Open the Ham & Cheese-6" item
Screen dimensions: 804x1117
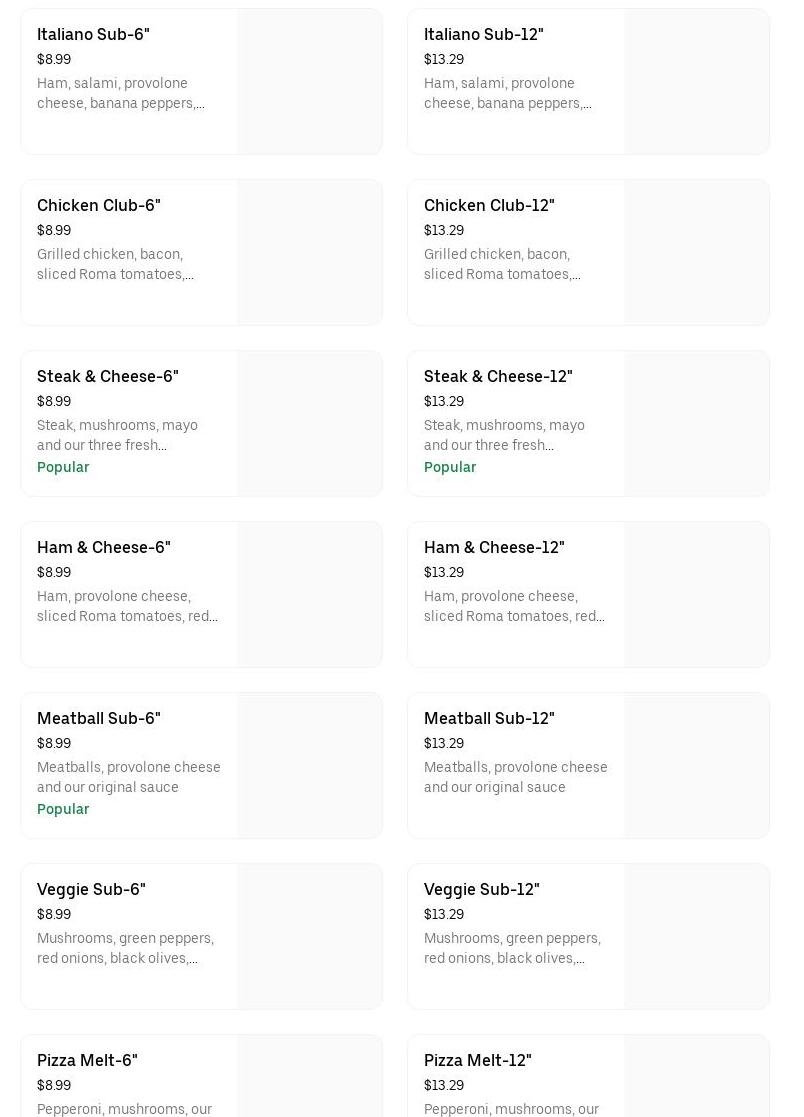pyautogui.click(x=103, y=548)
